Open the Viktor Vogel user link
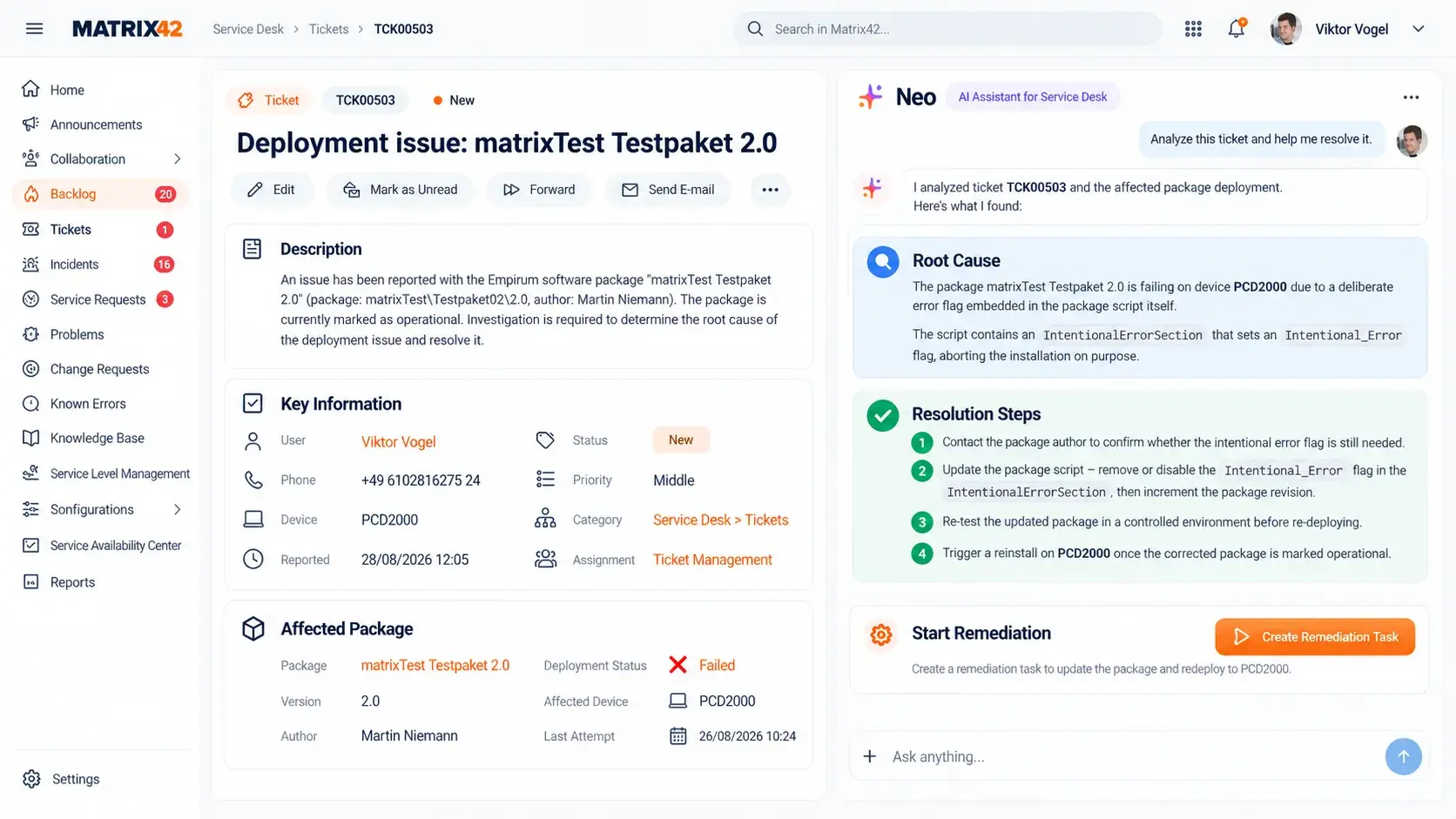Screen dimensions: 1456x819 [399, 441]
